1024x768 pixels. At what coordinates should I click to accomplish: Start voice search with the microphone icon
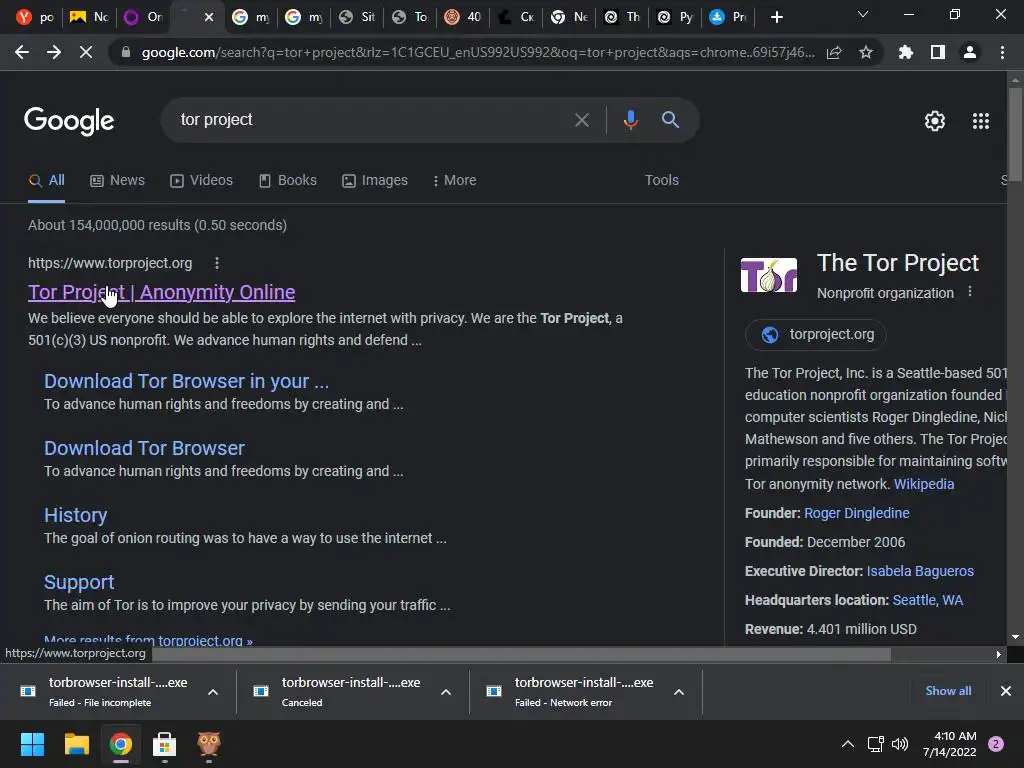pos(630,120)
